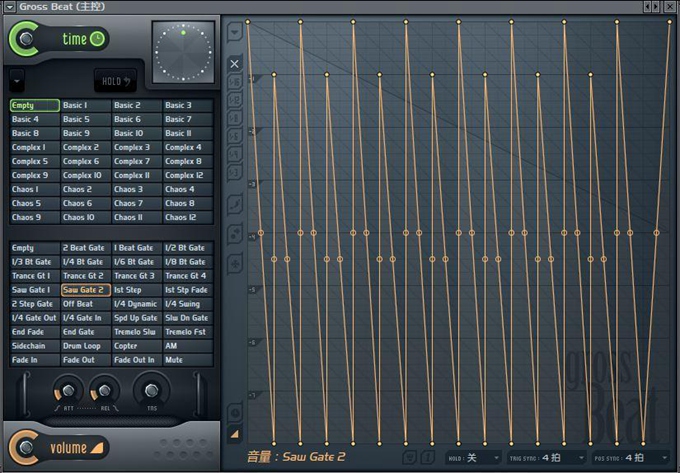Open the small dropdown left of HOLD button
The image size is (680, 473).
pyautogui.click(x=17, y=81)
